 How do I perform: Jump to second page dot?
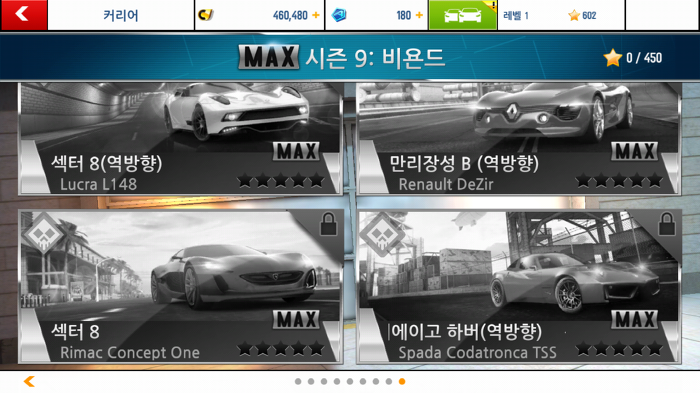coord(311,381)
